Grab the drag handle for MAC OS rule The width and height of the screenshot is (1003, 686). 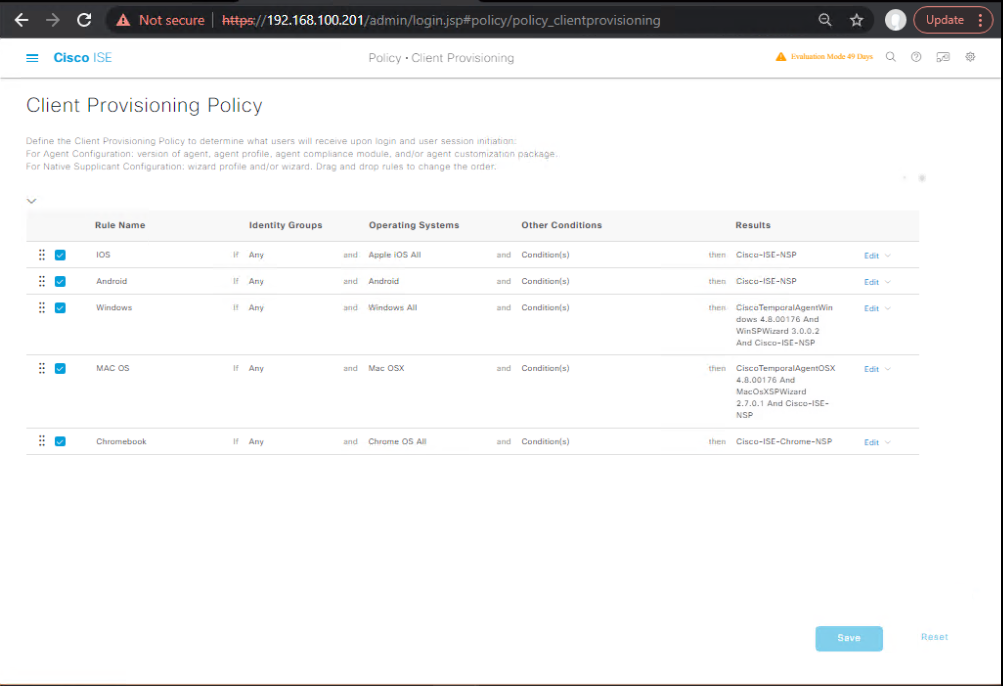point(42,368)
